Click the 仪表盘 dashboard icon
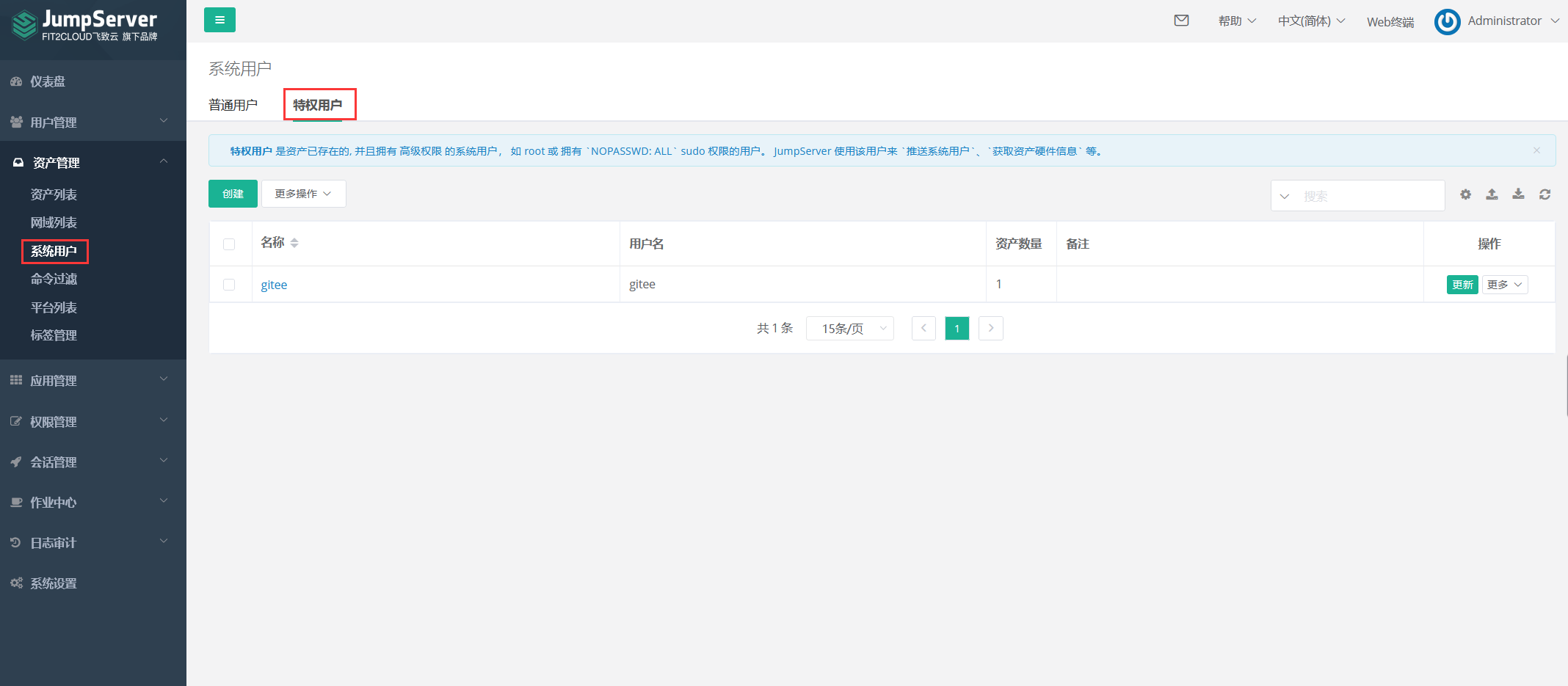 [16, 81]
